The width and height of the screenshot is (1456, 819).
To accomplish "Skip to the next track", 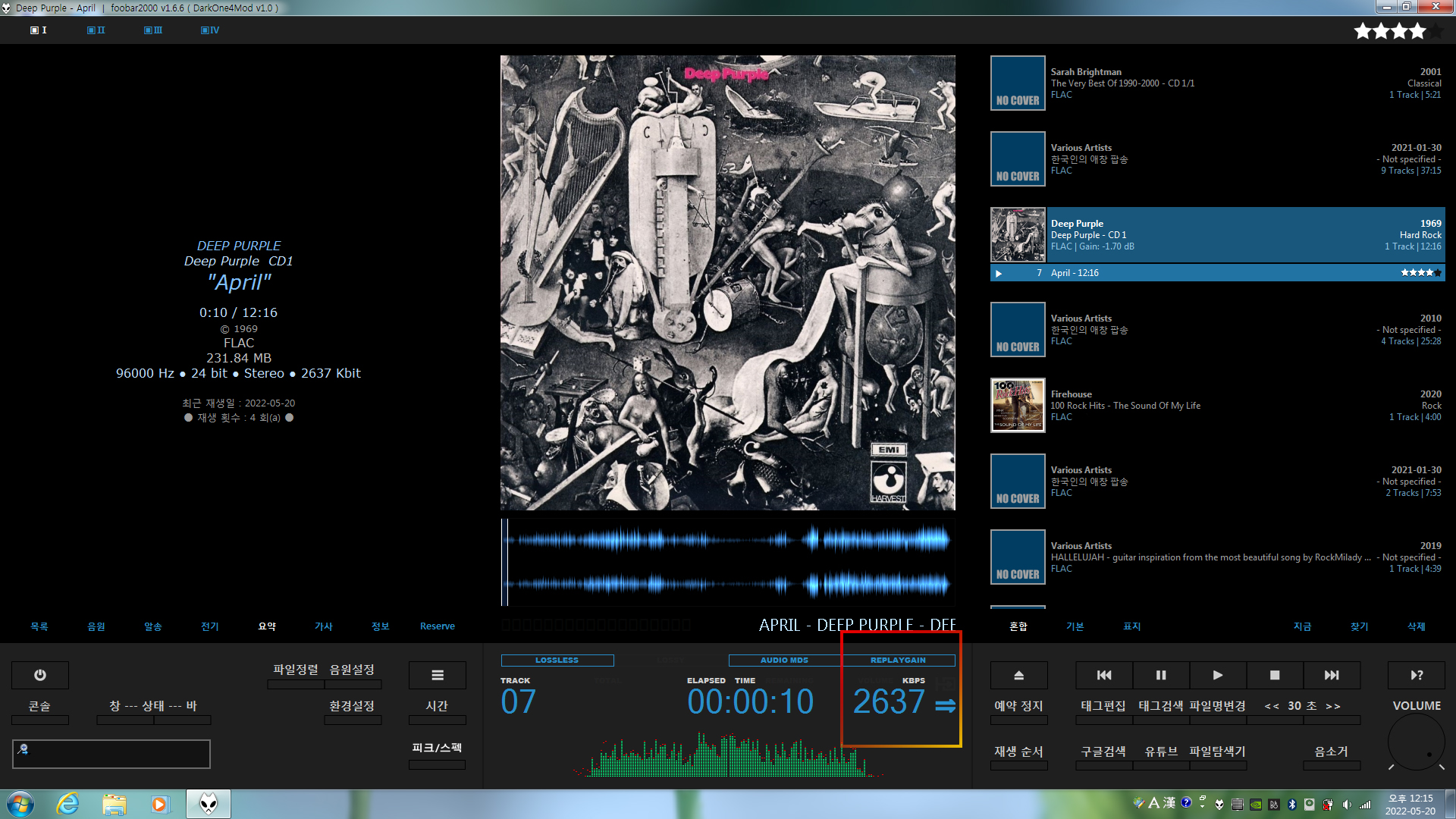I will (1332, 675).
